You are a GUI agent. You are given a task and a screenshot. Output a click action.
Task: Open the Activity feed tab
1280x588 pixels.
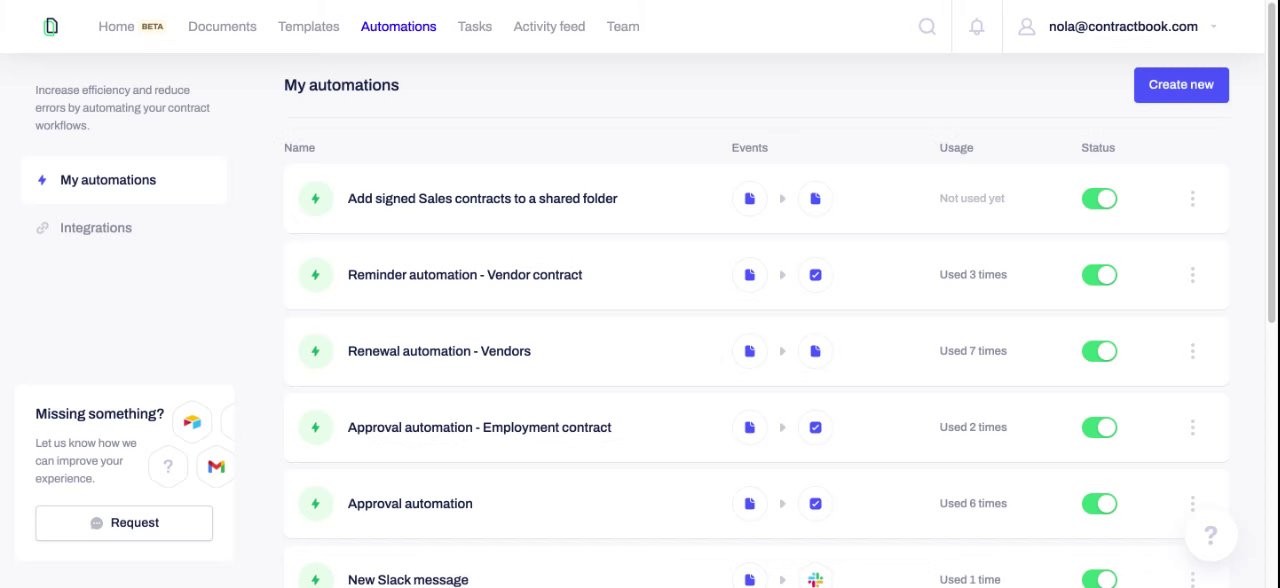[x=549, y=27]
